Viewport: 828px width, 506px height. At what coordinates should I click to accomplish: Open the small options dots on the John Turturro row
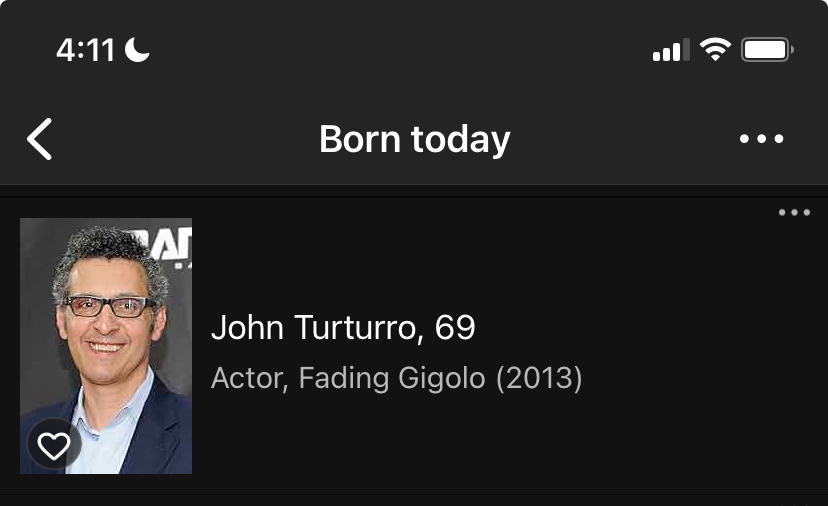pyautogui.click(x=794, y=212)
